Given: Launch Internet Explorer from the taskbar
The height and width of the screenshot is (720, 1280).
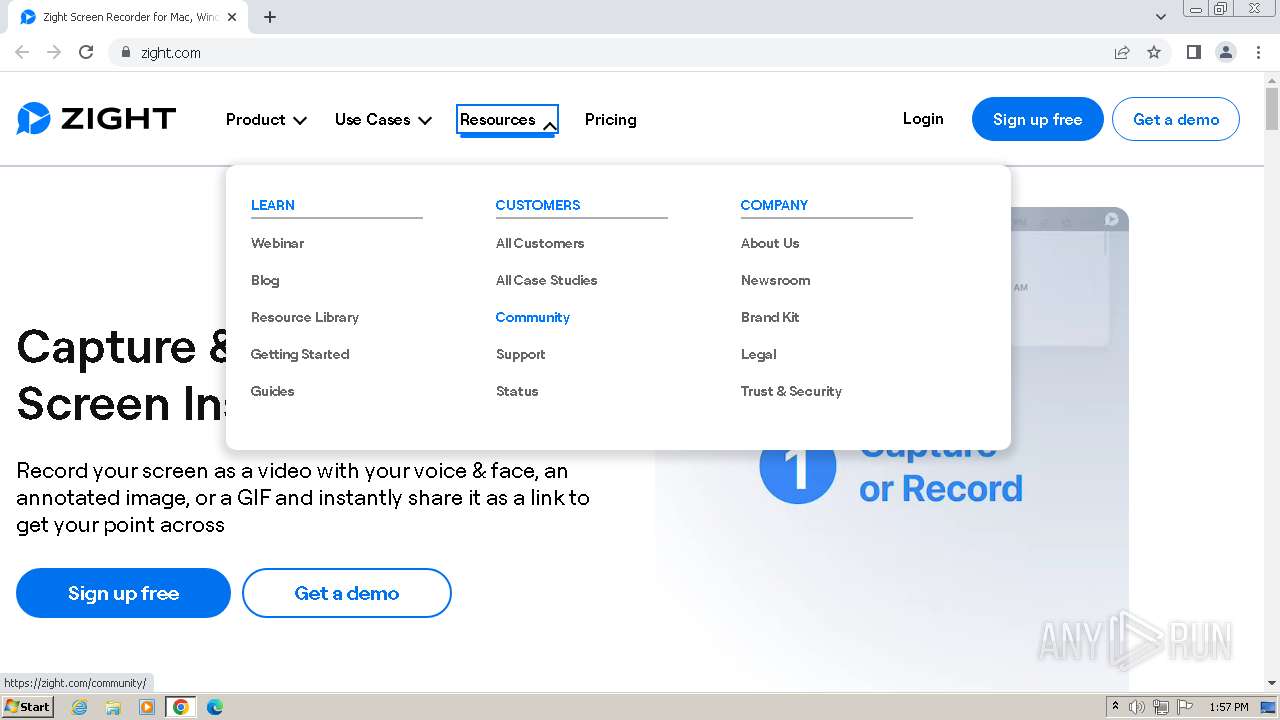Looking at the screenshot, I should click(79, 707).
